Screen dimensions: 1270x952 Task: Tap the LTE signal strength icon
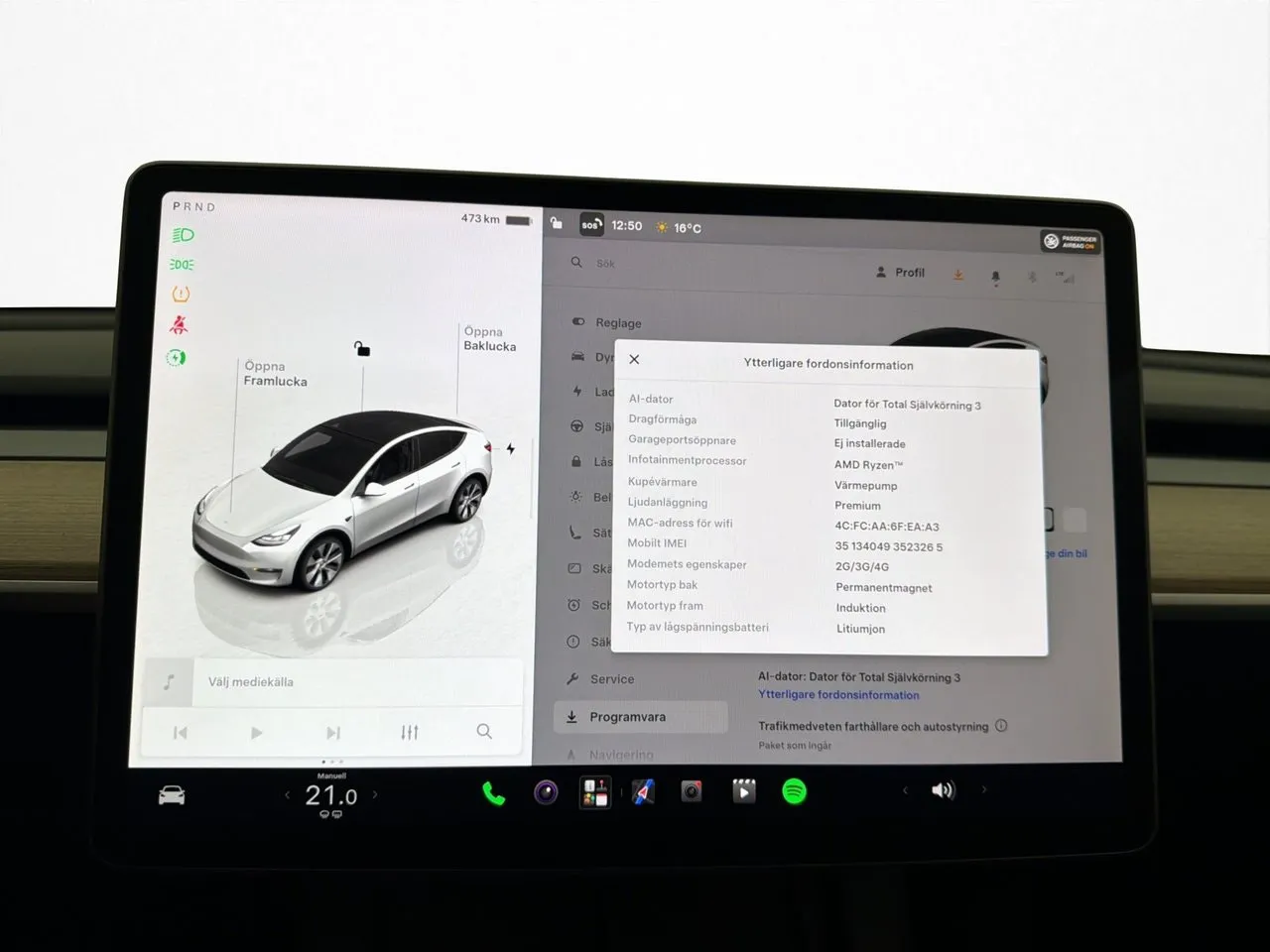point(1065,278)
